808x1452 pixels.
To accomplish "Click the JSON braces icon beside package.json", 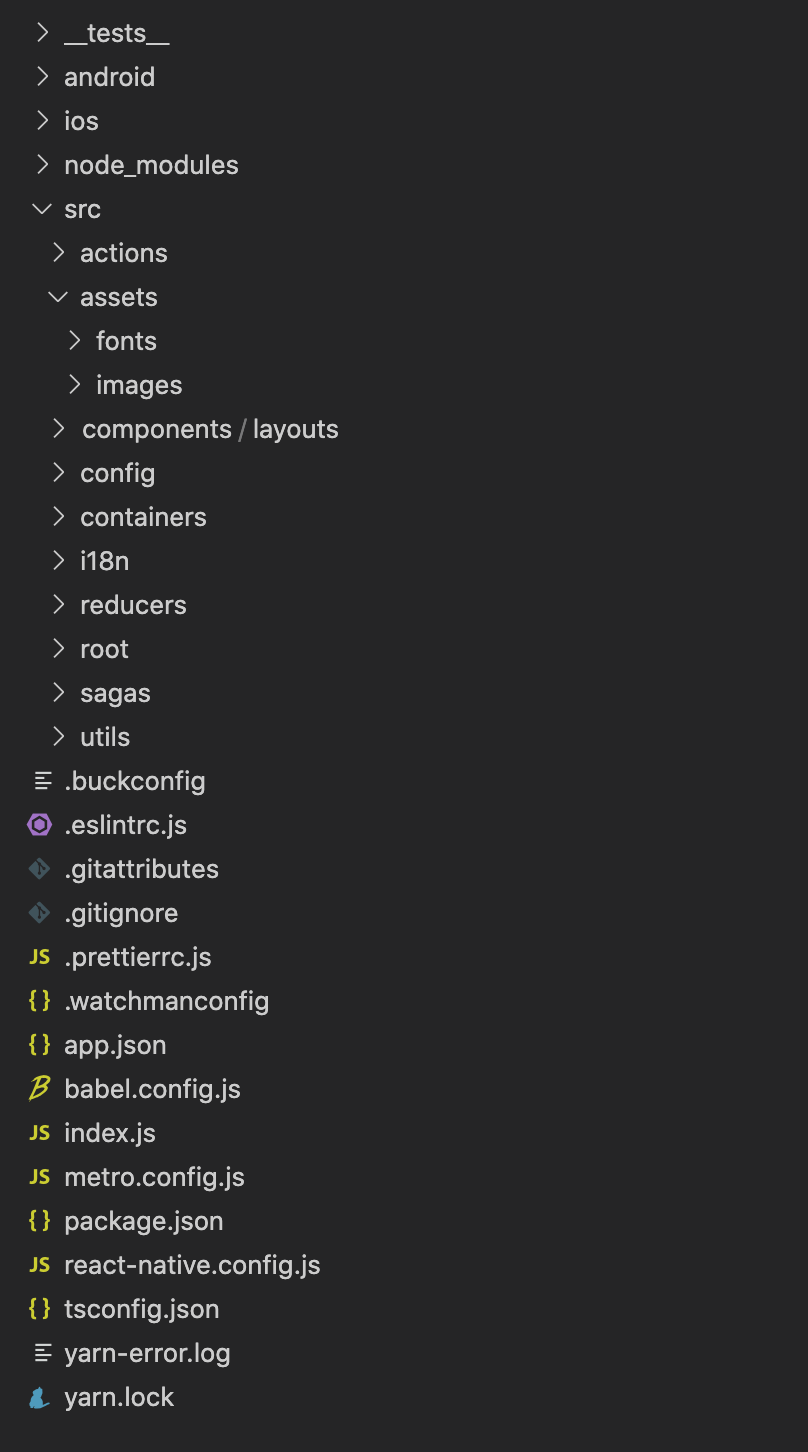I will [40, 1221].
